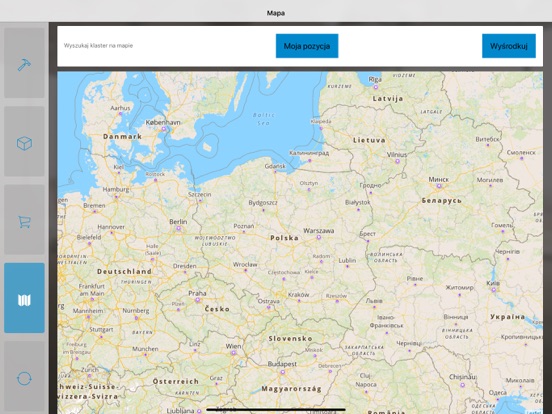Image resolution: width=552 pixels, height=414 pixels.
Task: Select the Витебск map label
Action: 488,139
